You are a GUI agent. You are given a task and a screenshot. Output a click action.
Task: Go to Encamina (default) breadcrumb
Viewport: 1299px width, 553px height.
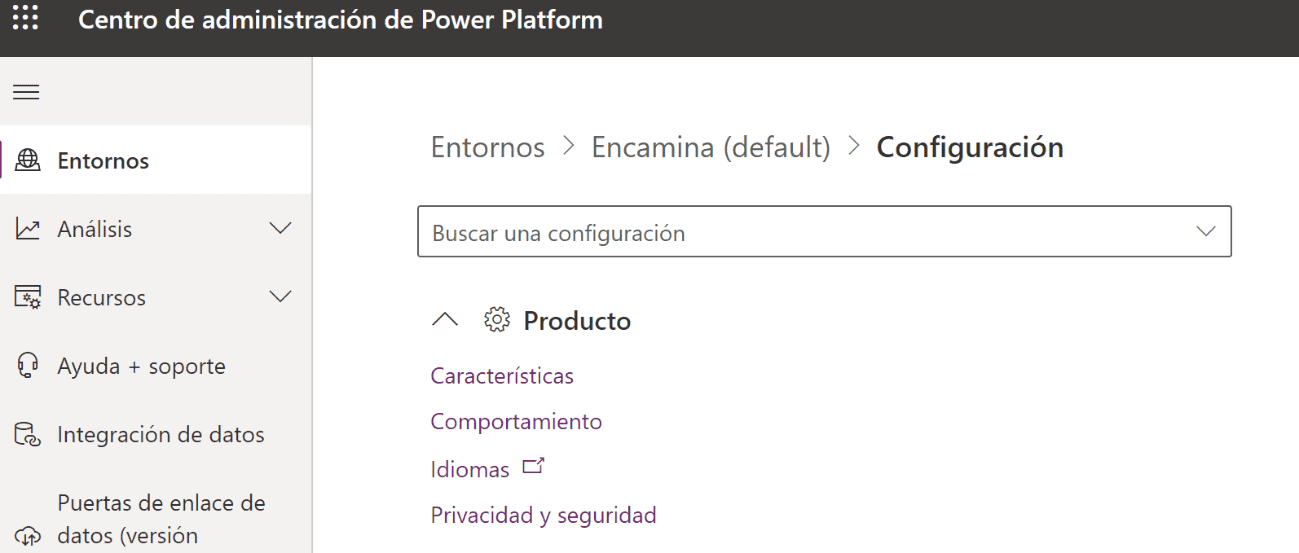click(711, 147)
